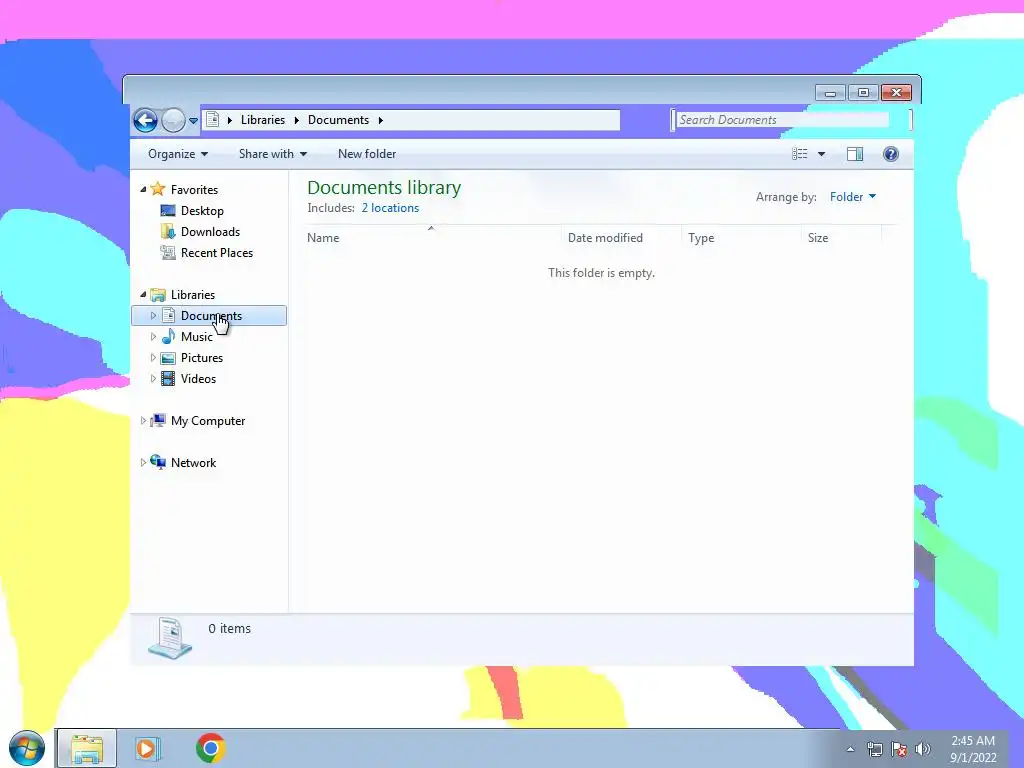
Task: Click the document icon in the address bar
Action: [x=212, y=120]
